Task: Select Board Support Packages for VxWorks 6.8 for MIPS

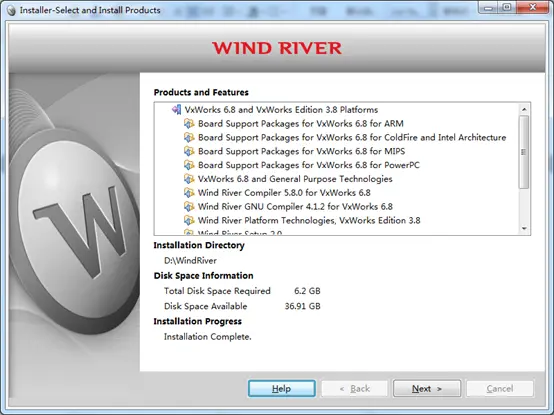Action: (301, 151)
